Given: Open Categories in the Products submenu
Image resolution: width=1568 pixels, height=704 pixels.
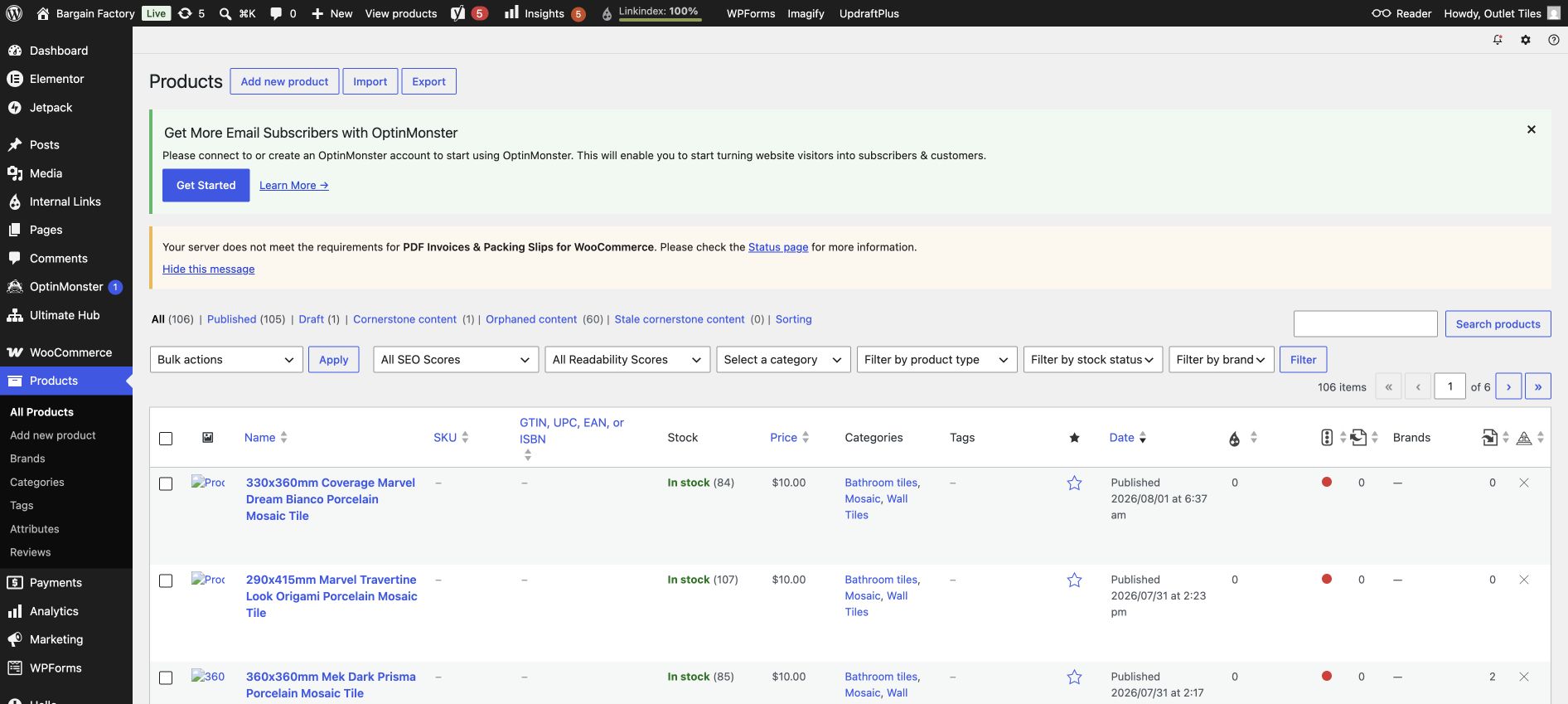Looking at the screenshot, I should click(x=37, y=482).
